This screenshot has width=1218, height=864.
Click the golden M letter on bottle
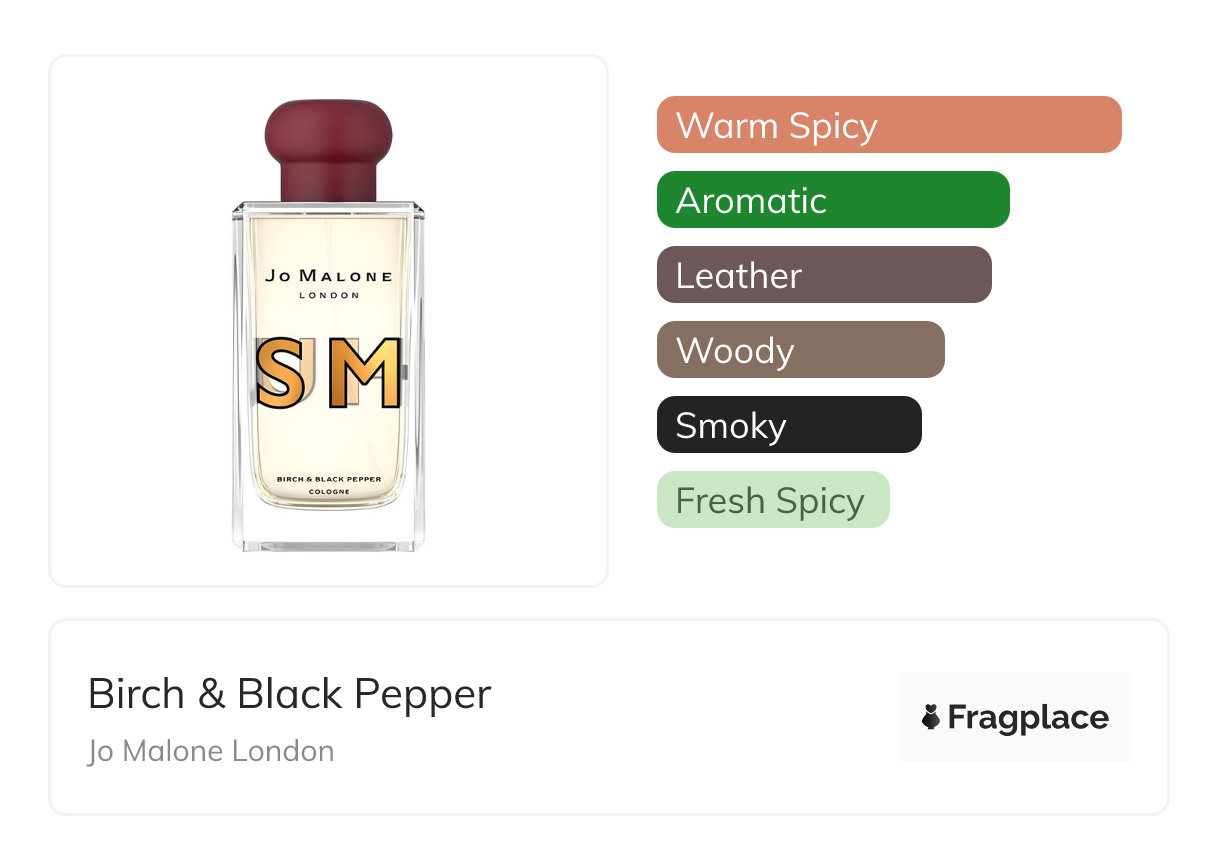(x=364, y=373)
